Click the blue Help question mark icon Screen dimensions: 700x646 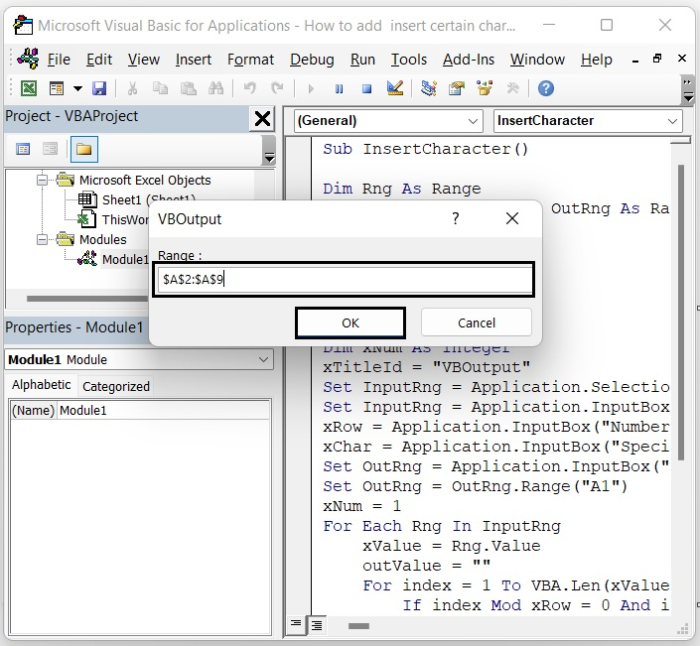(x=545, y=89)
